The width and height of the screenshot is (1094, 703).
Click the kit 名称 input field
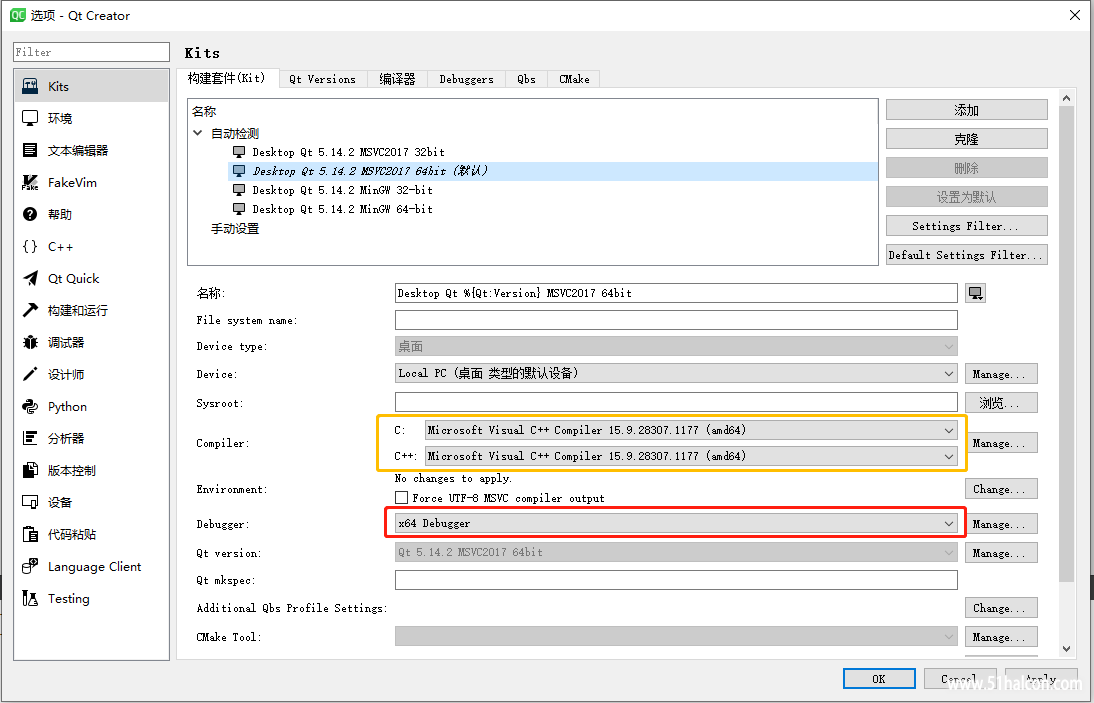click(676, 293)
